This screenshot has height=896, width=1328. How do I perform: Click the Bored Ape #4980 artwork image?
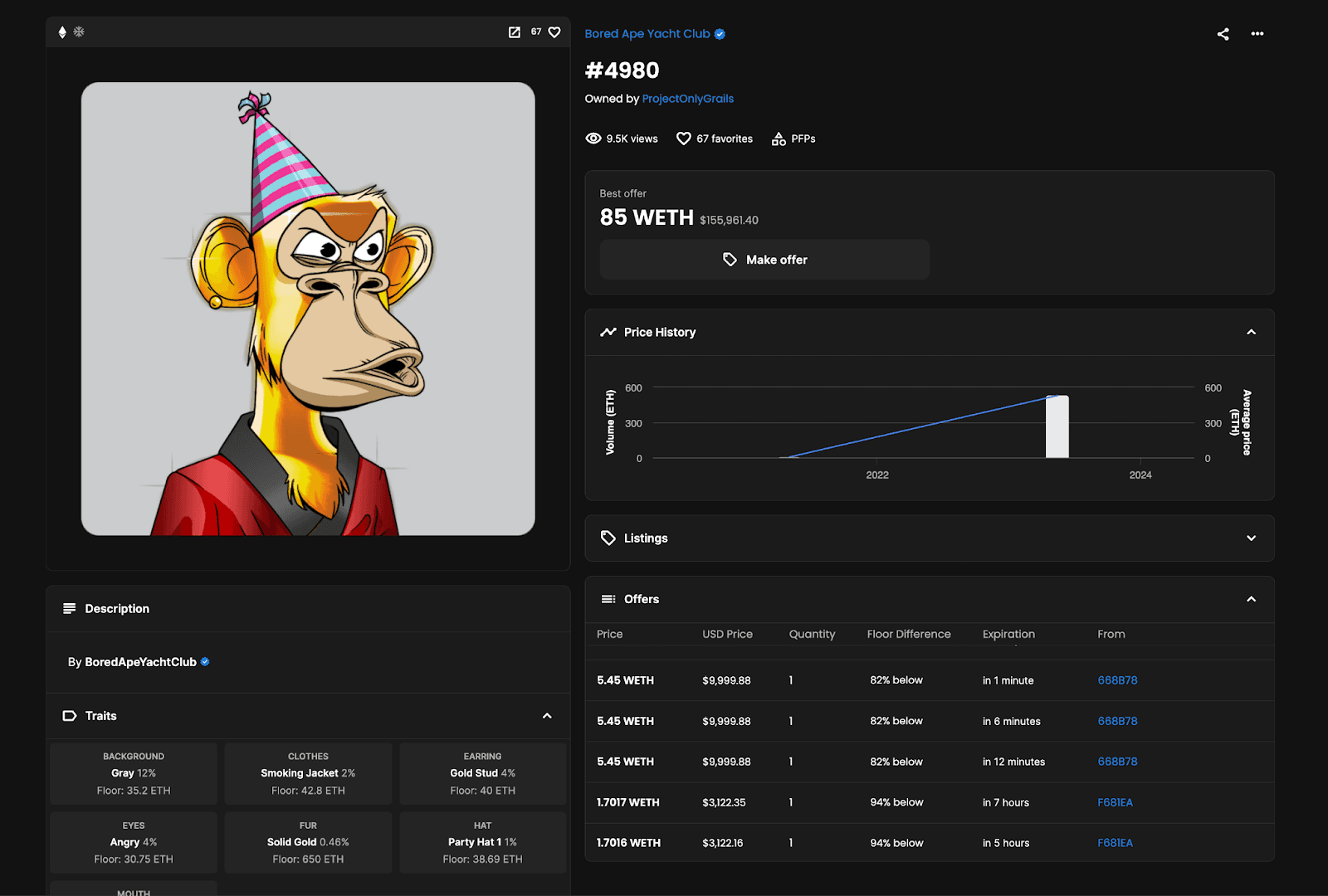[x=308, y=309]
